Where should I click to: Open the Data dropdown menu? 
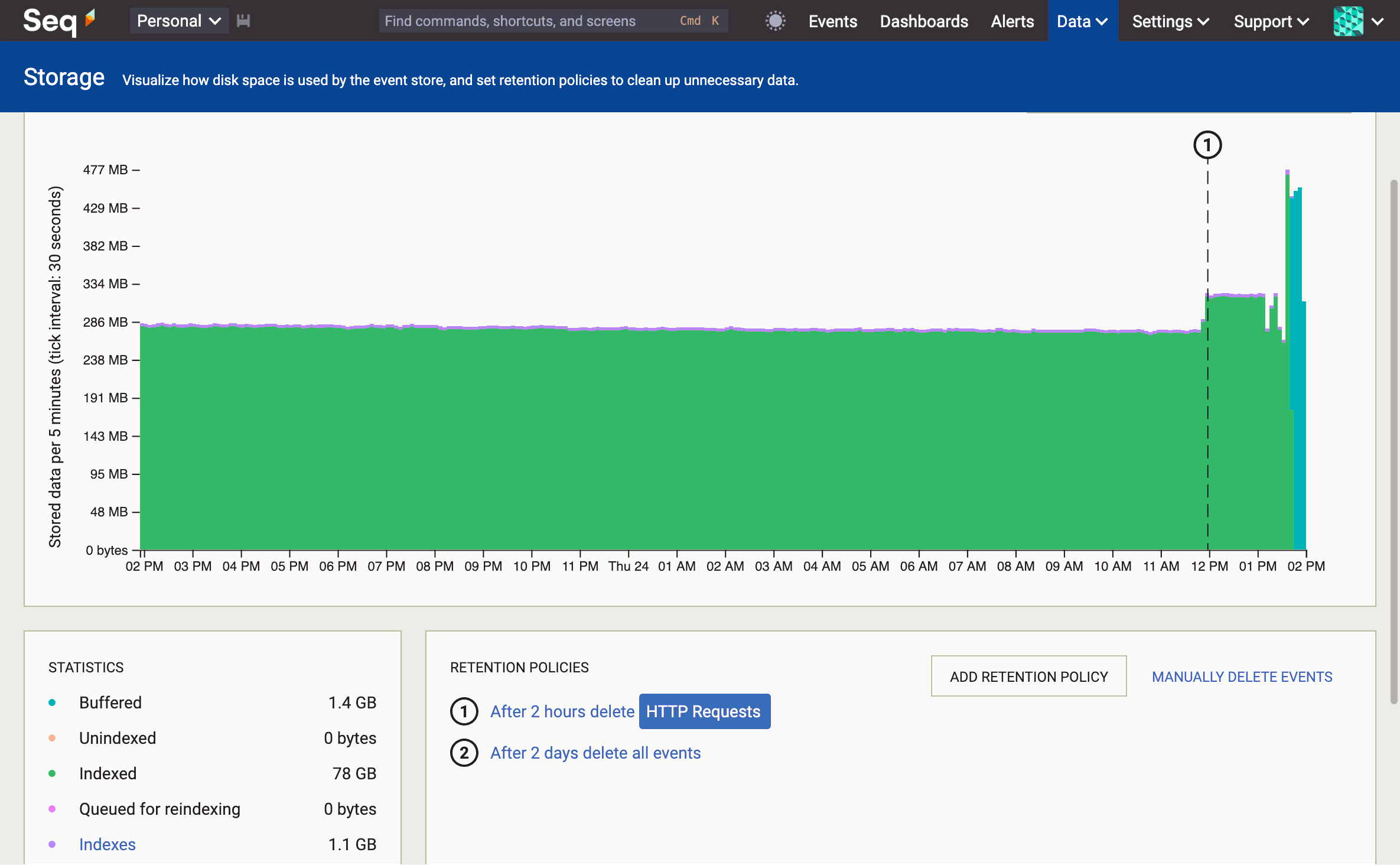pyautogui.click(x=1082, y=21)
